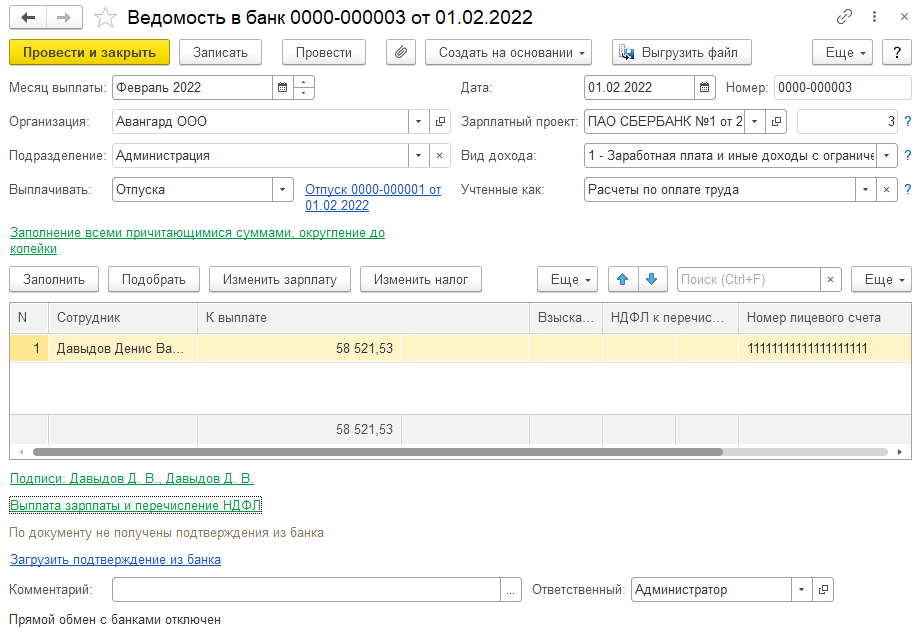Open Организация record with the open icon

(x=440, y=122)
